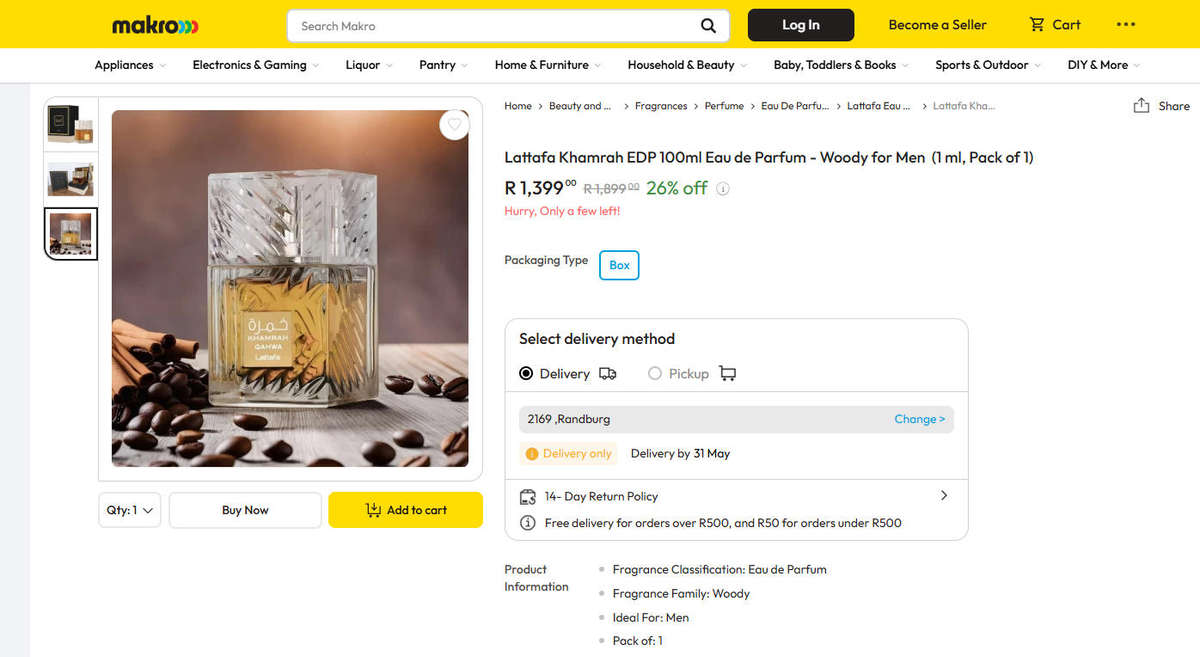Open the Liquor category tab
The width and height of the screenshot is (1200, 657).
pyautogui.click(x=362, y=65)
